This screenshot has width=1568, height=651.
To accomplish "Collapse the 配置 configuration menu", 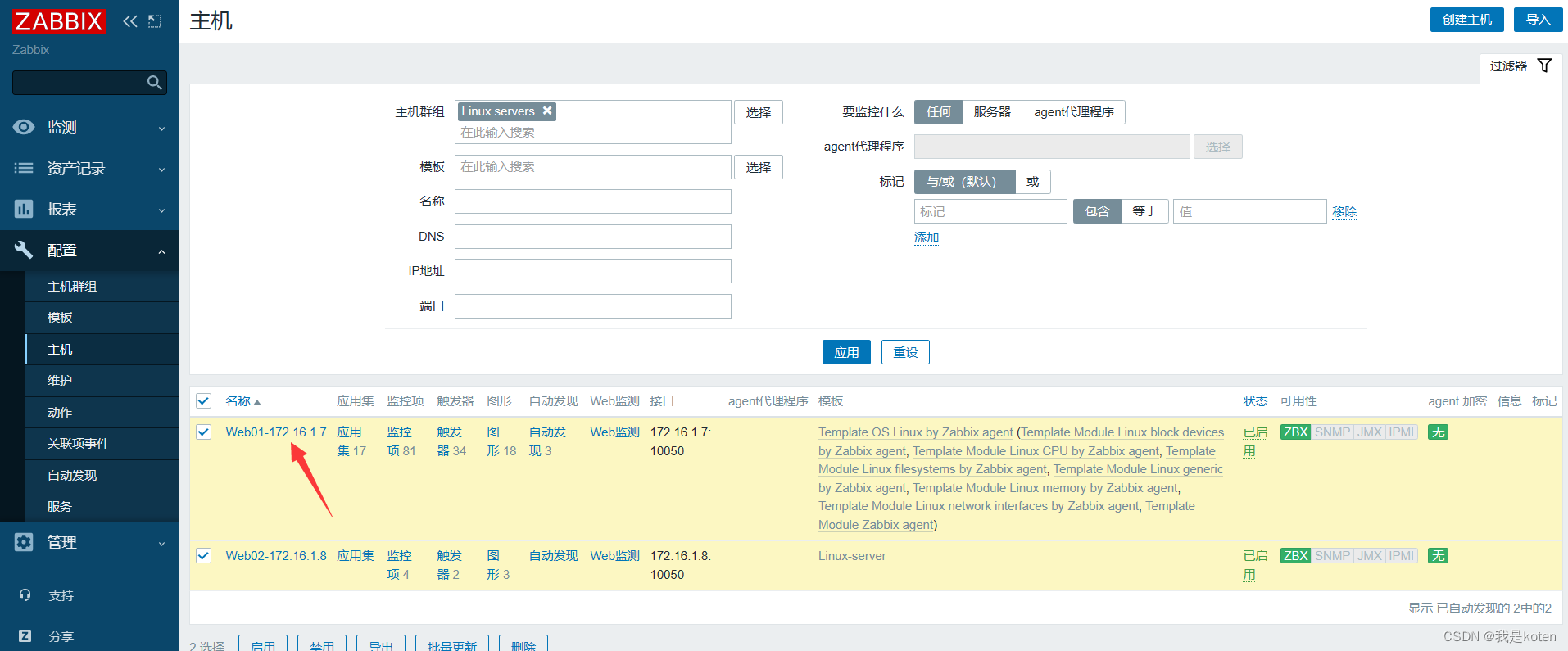I will pyautogui.click(x=88, y=251).
